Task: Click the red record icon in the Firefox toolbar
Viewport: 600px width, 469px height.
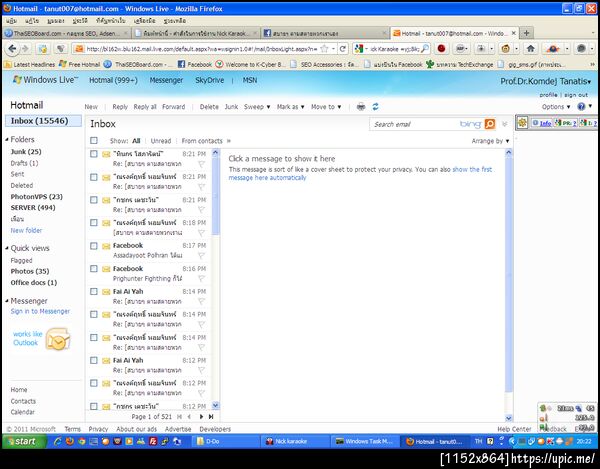Action: 441,49
